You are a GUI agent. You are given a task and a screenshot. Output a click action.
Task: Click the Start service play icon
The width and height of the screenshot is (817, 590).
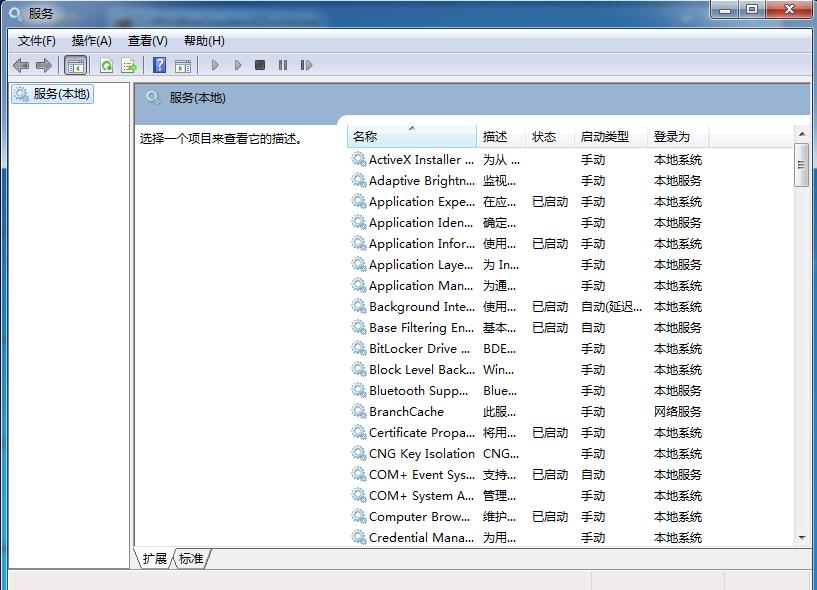pyautogui.click(x=215, y=64)
